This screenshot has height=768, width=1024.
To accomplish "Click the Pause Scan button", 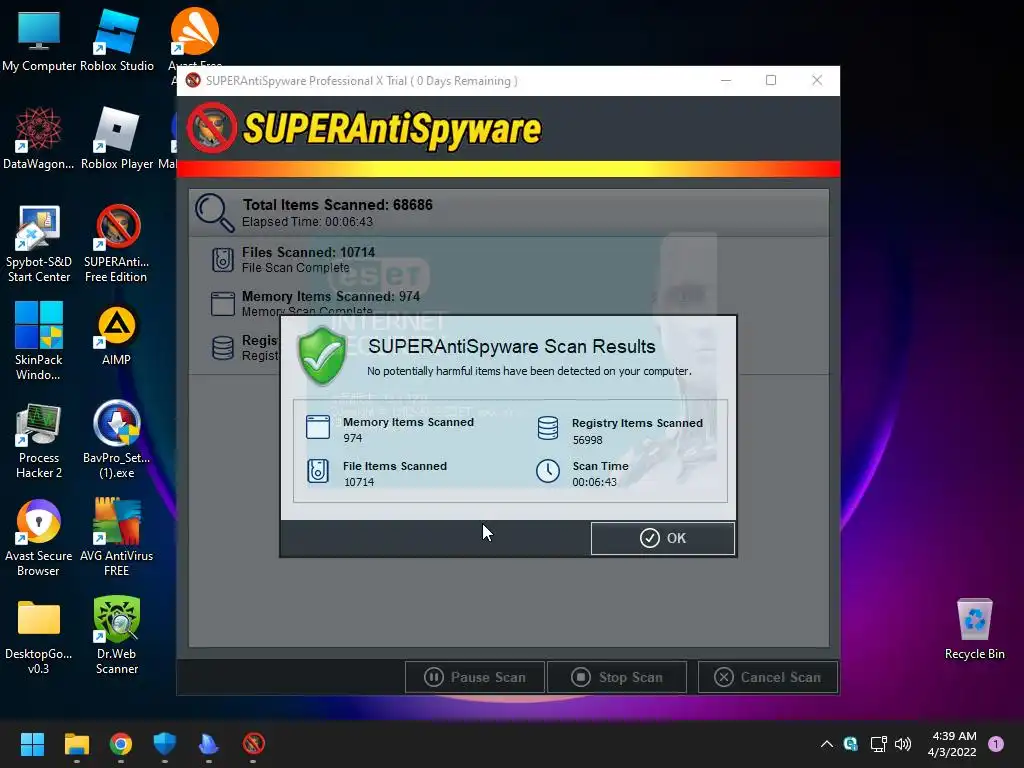I will 475,677.
